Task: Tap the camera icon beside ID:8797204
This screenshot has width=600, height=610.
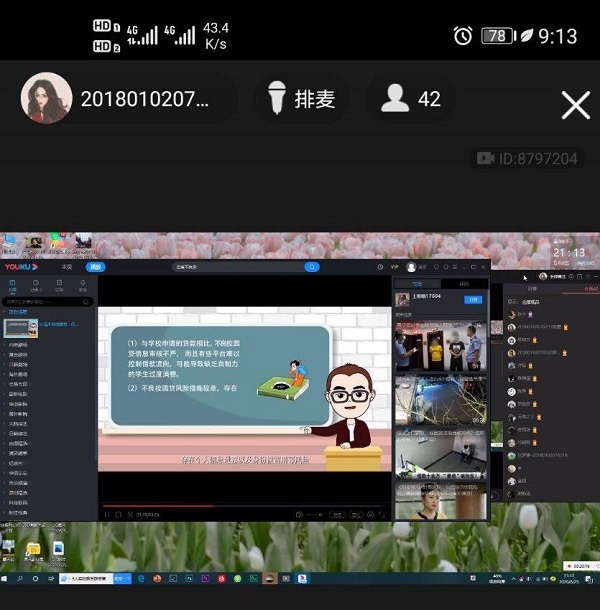Action: point(486,158)
